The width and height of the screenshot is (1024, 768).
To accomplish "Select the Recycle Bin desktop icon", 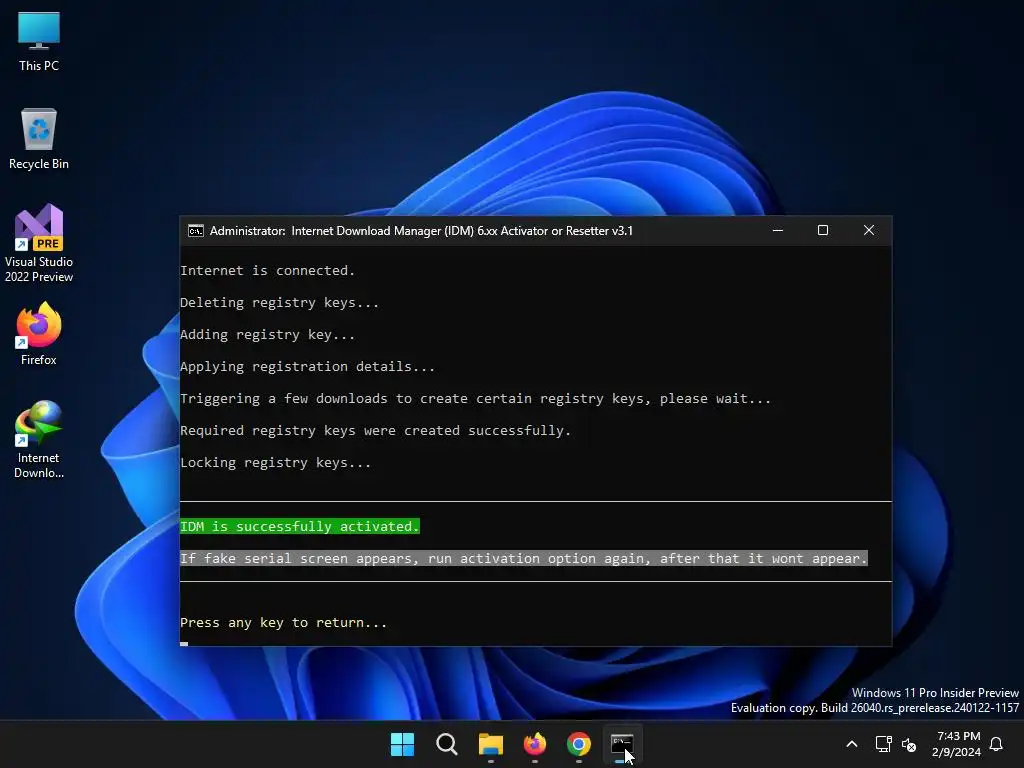I will pos(39,138).
